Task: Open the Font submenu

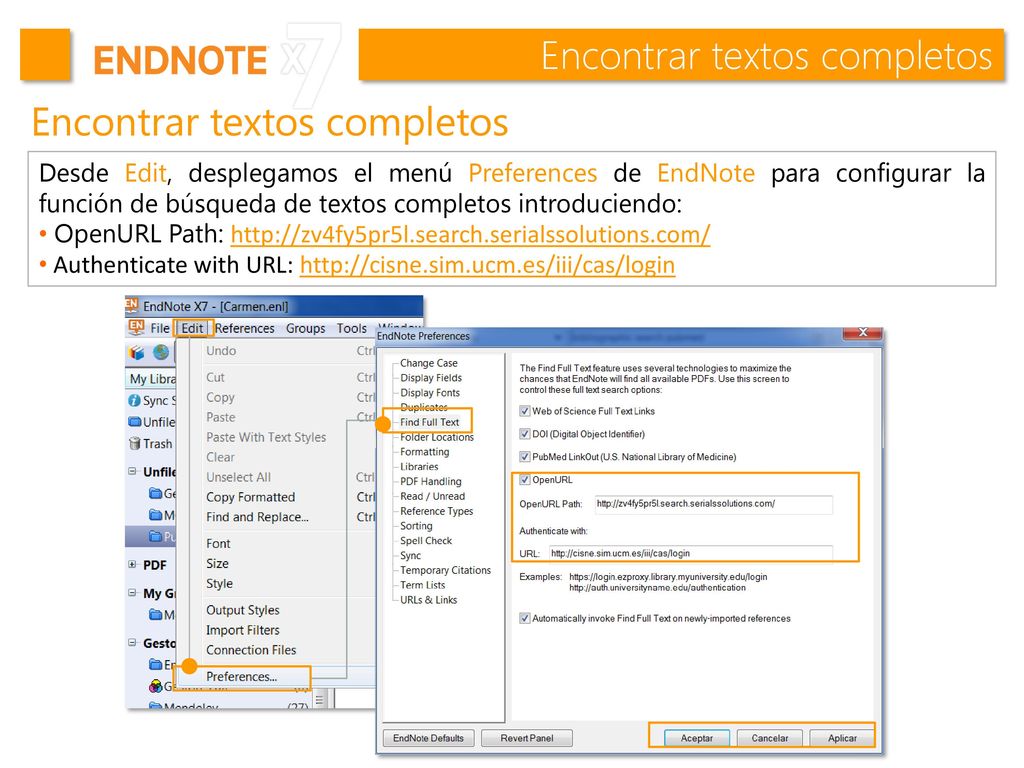Action: click(218, 544)
